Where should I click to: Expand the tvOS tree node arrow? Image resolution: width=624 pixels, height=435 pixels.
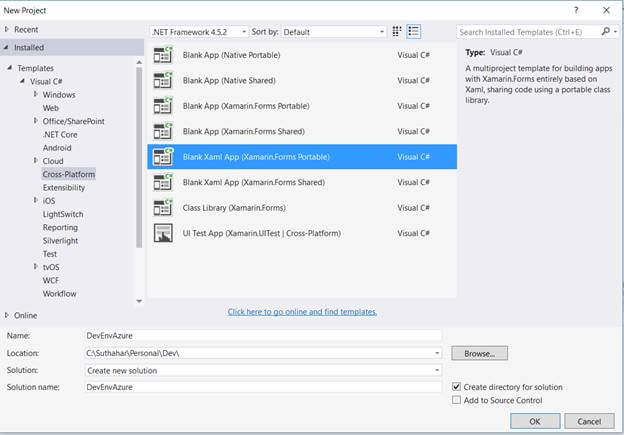[35, 267]
